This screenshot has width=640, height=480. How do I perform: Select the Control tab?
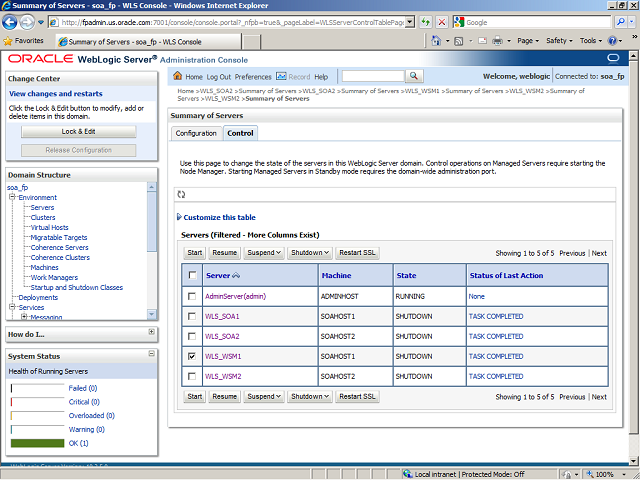tap(240, 133)
